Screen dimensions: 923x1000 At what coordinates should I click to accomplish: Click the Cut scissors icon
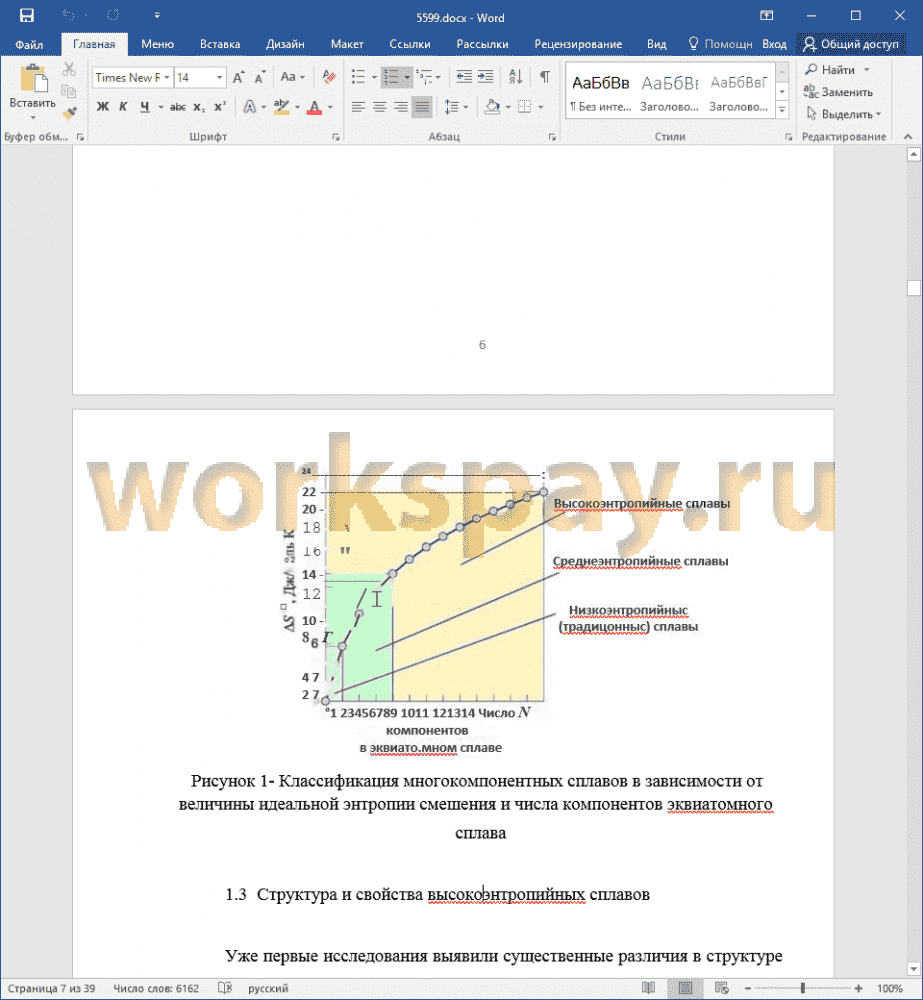69,69
